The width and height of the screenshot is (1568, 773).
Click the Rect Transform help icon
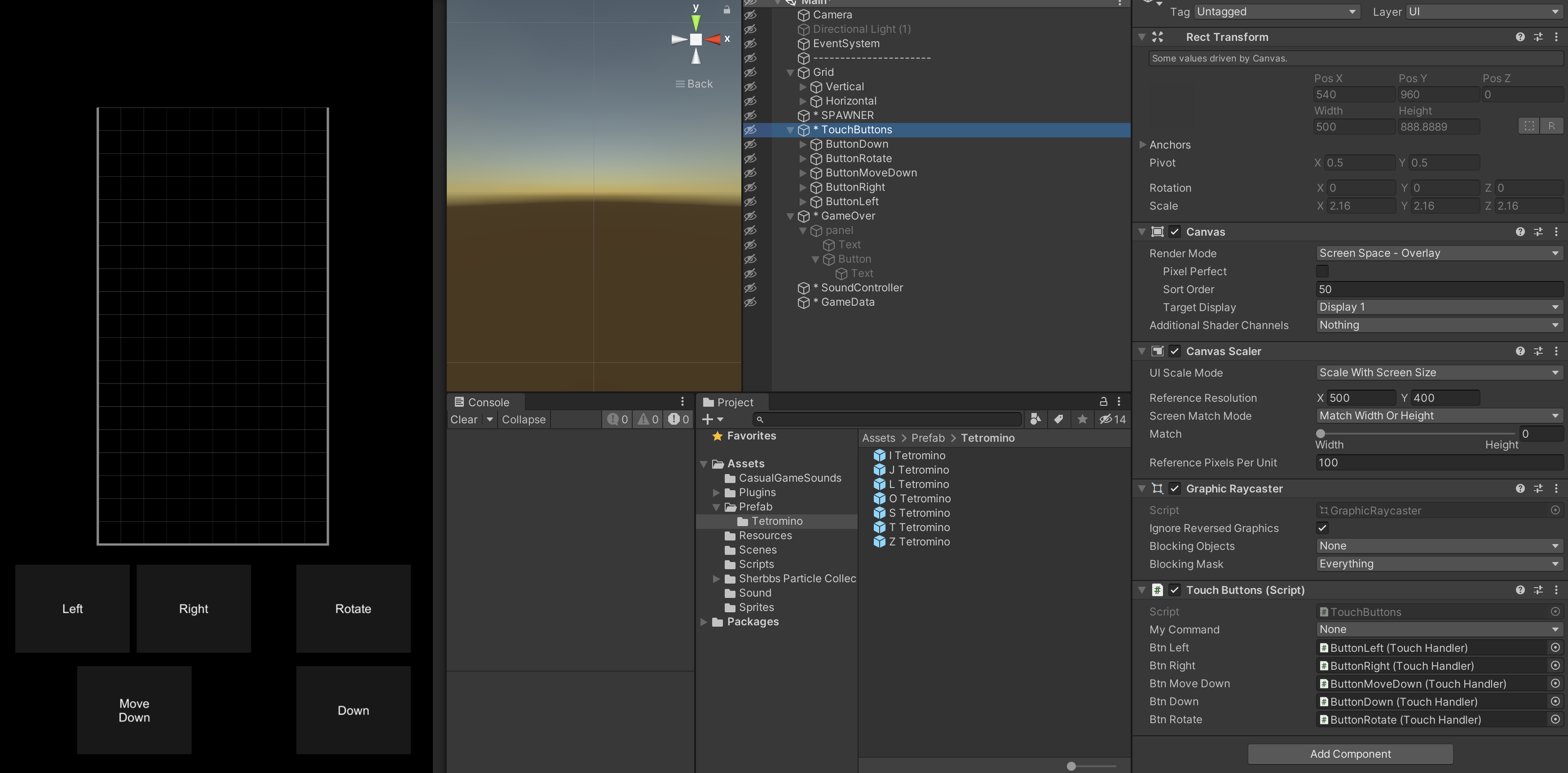coord(1520,37)
